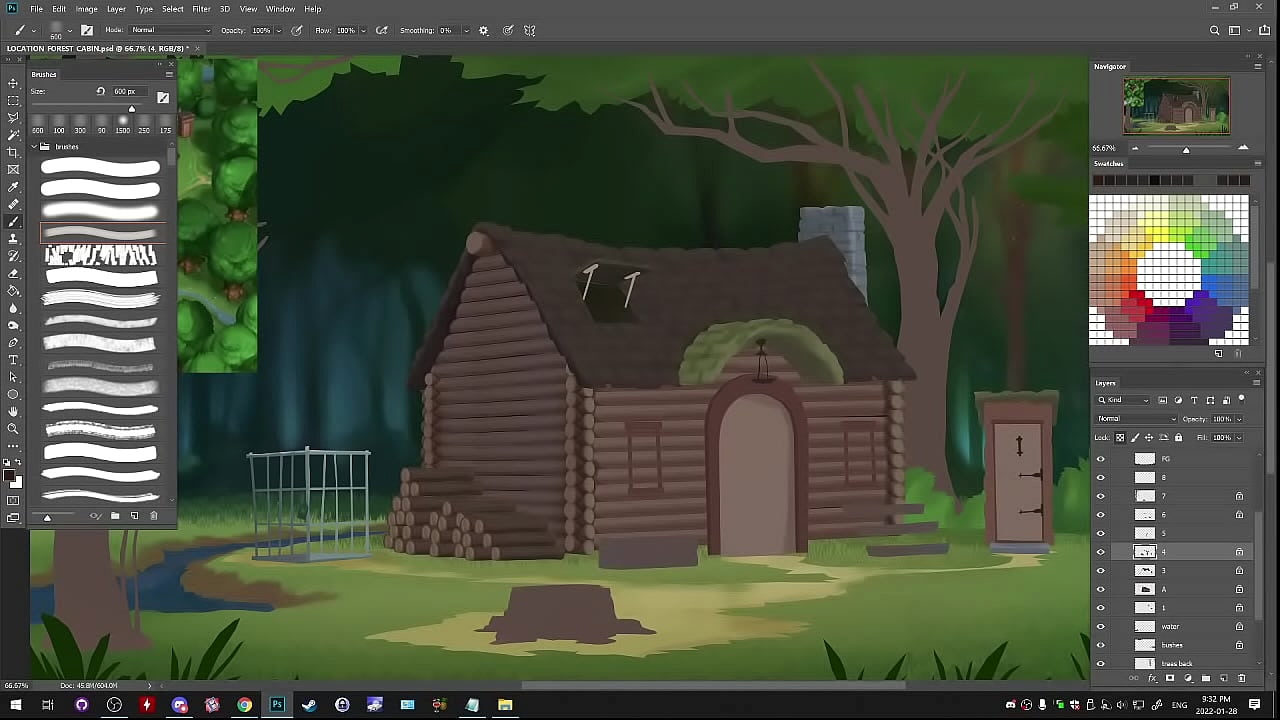Choose the Type tool
This screenshot has height=720, width=1280.
coord(13,360)
